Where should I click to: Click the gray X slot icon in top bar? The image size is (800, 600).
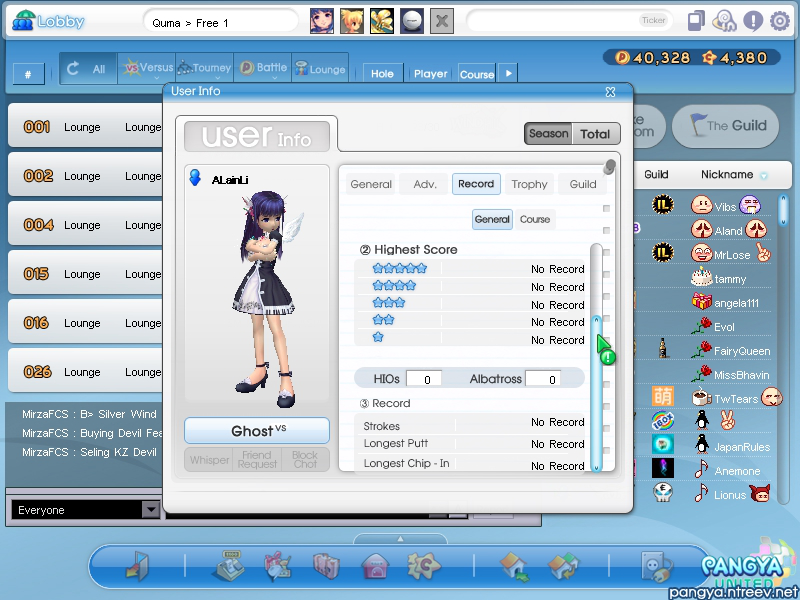click(x=442, y=21)
